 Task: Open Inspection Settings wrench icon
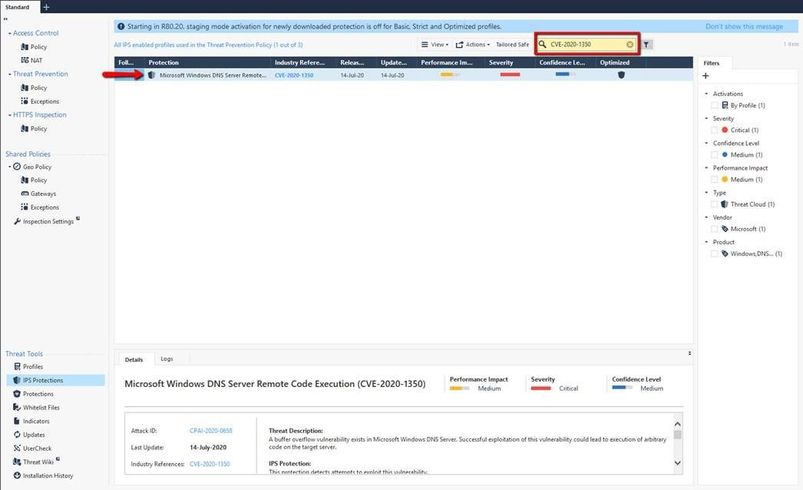coord(17,221)
